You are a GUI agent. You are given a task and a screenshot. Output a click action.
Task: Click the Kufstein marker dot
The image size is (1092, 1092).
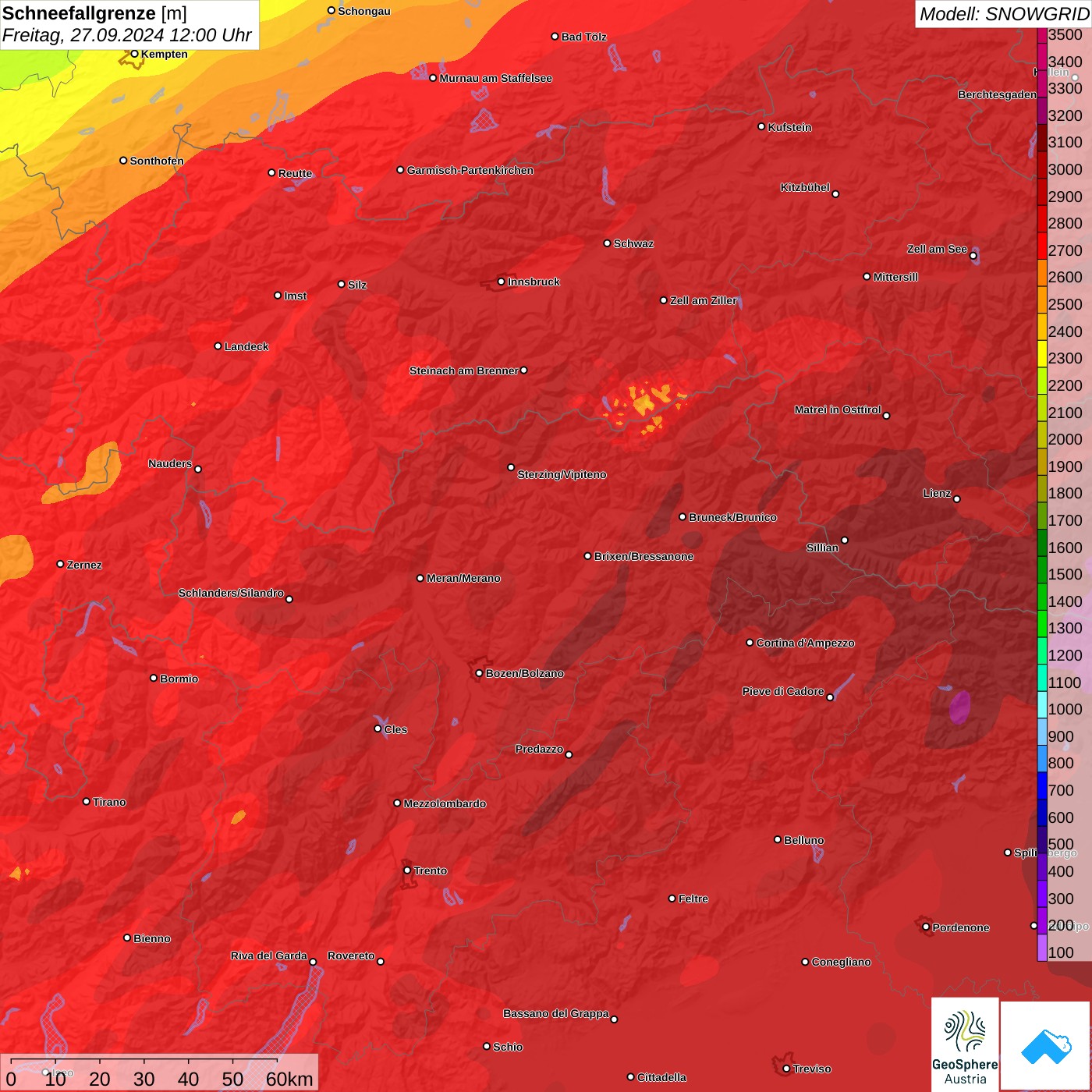click(x=762, y=126)
